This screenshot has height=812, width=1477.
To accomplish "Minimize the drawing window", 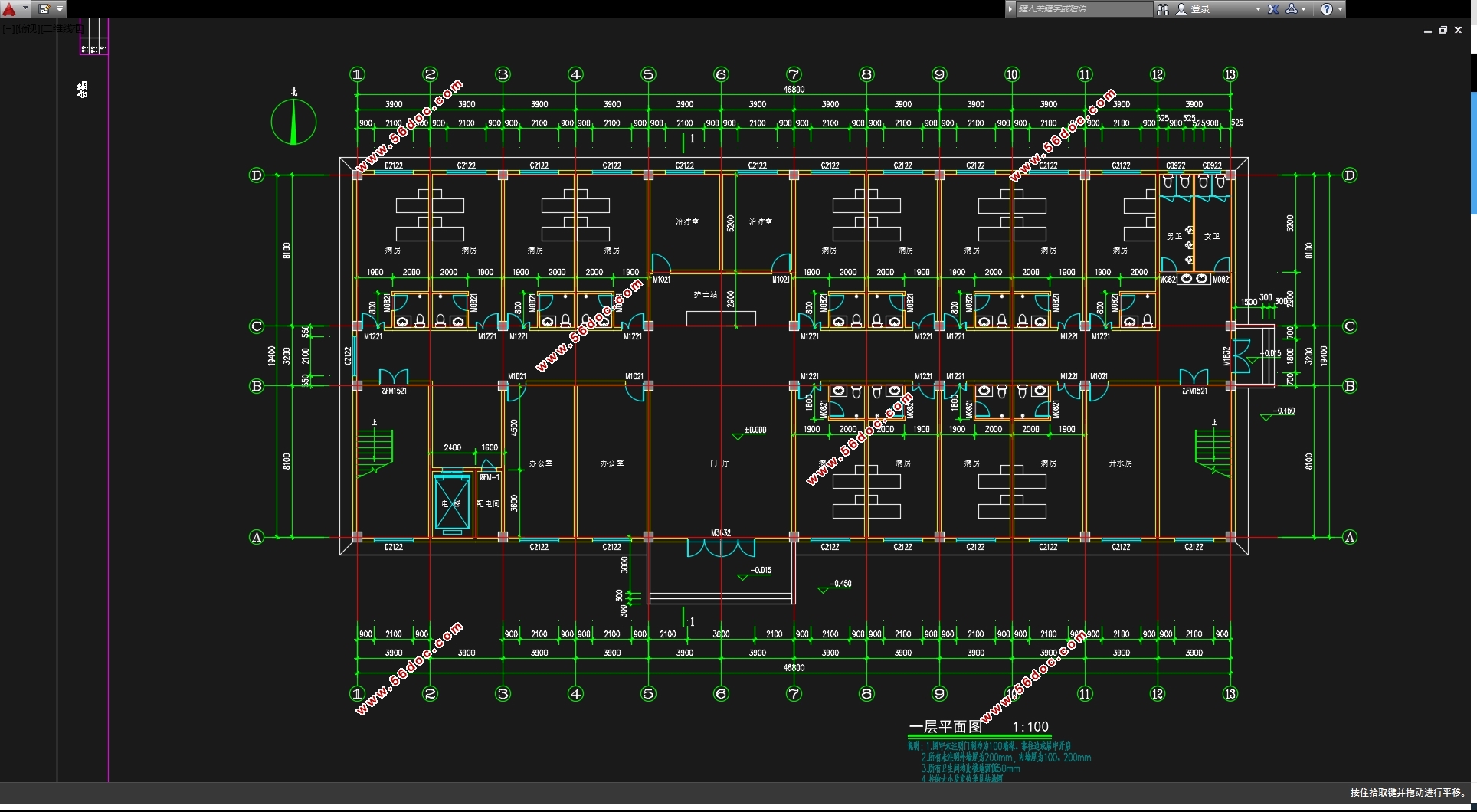I will (x=1427, y=31).
